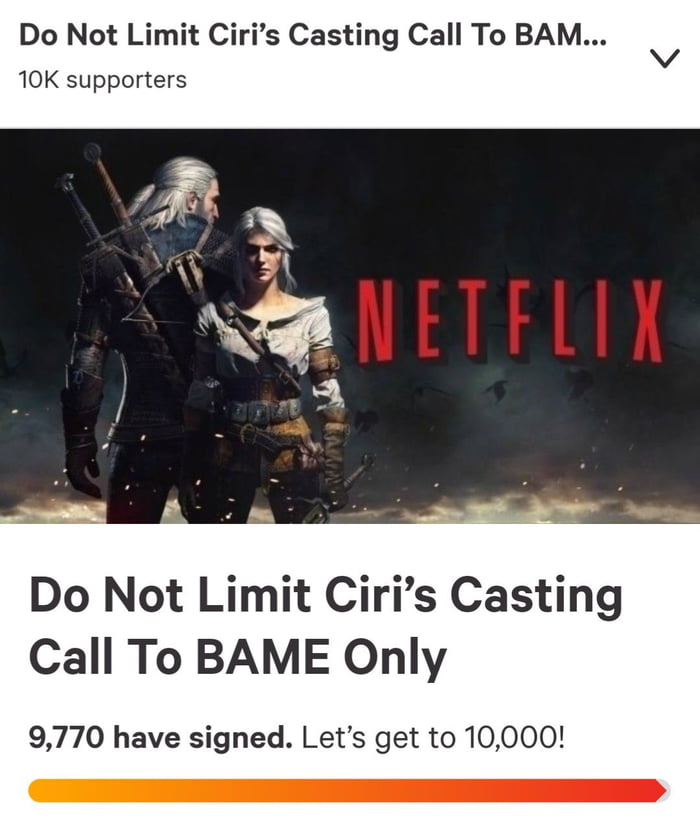Viewport: 700px width, 821px height.
Task: Open the Witcher petition banner image
Action: pos(350,325)
